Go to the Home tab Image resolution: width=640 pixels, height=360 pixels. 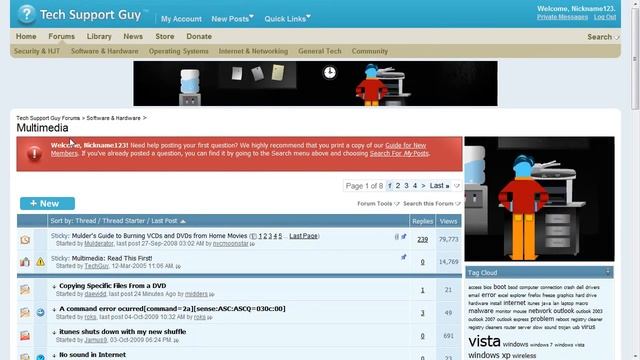(26, 36)
